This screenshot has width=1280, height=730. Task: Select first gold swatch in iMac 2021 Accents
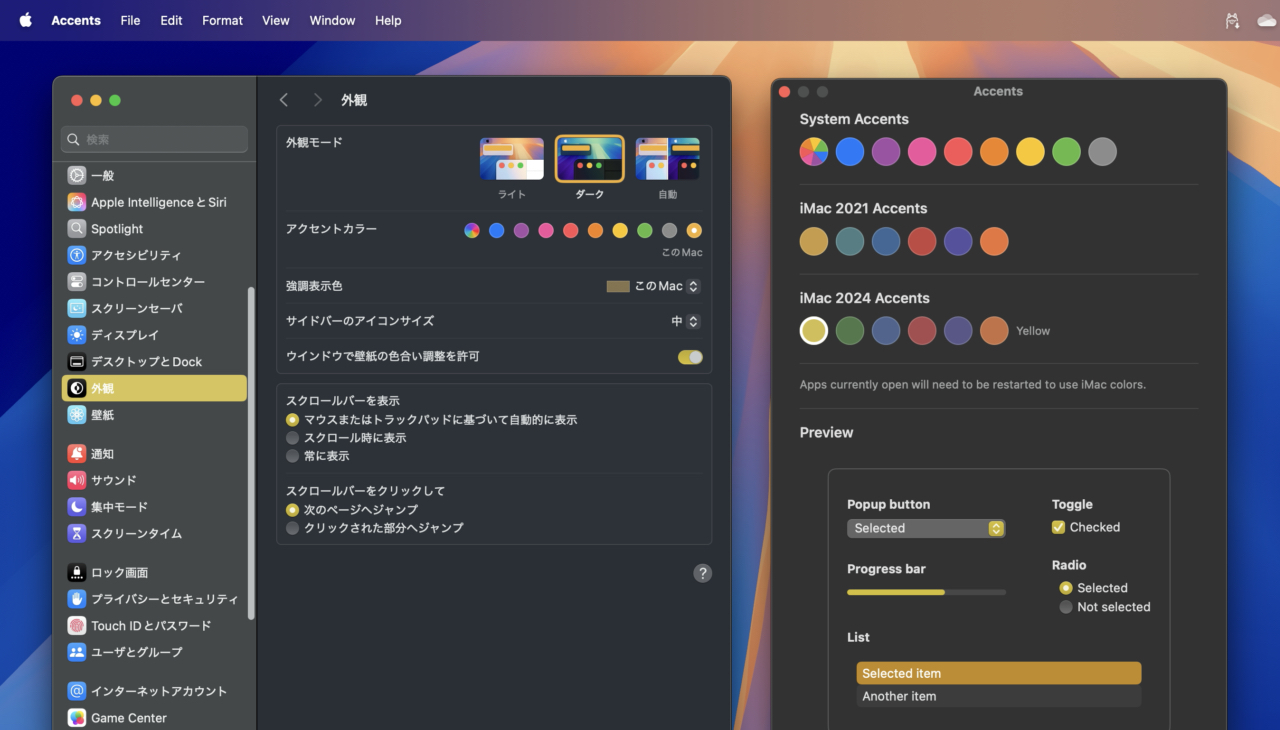click(814, 241)
